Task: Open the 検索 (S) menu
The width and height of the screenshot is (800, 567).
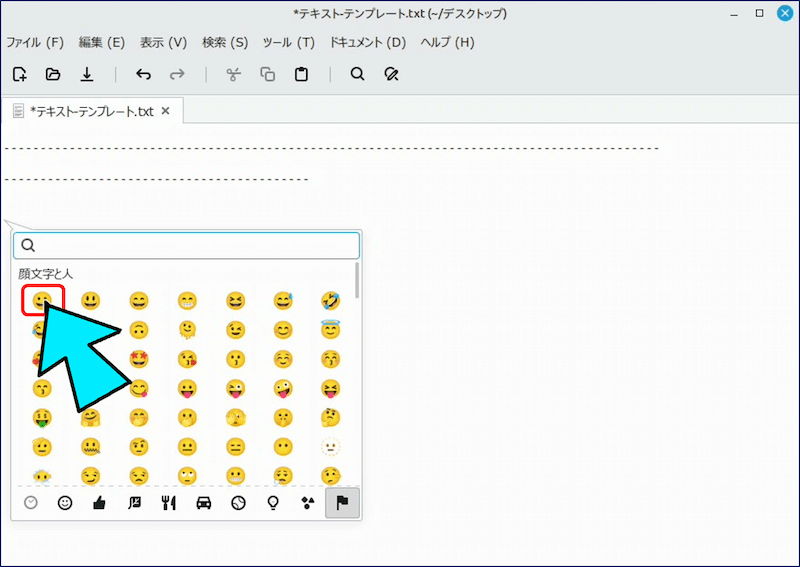Action: point(225,43)
